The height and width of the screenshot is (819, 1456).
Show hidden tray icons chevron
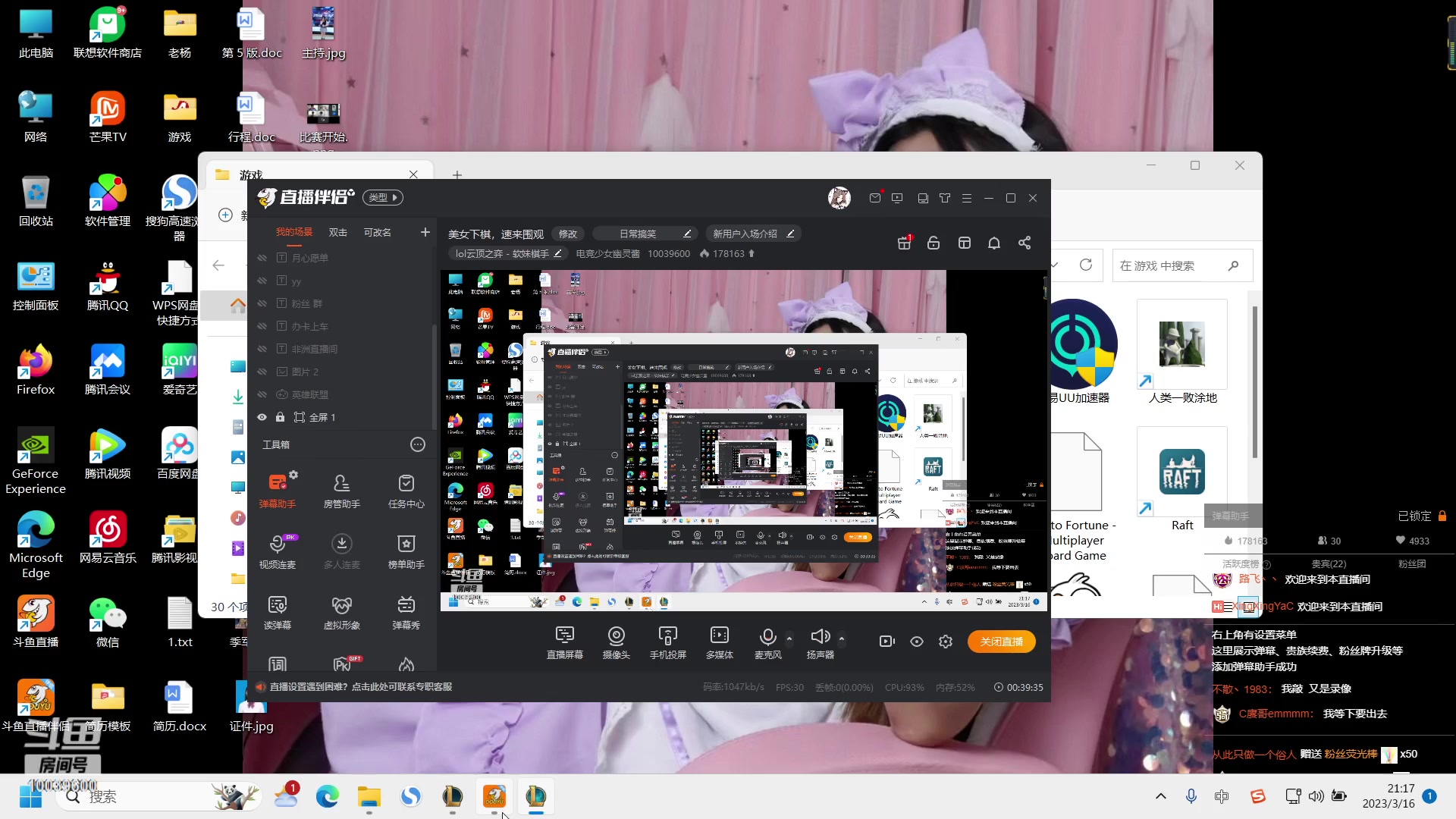(1160, 796)
